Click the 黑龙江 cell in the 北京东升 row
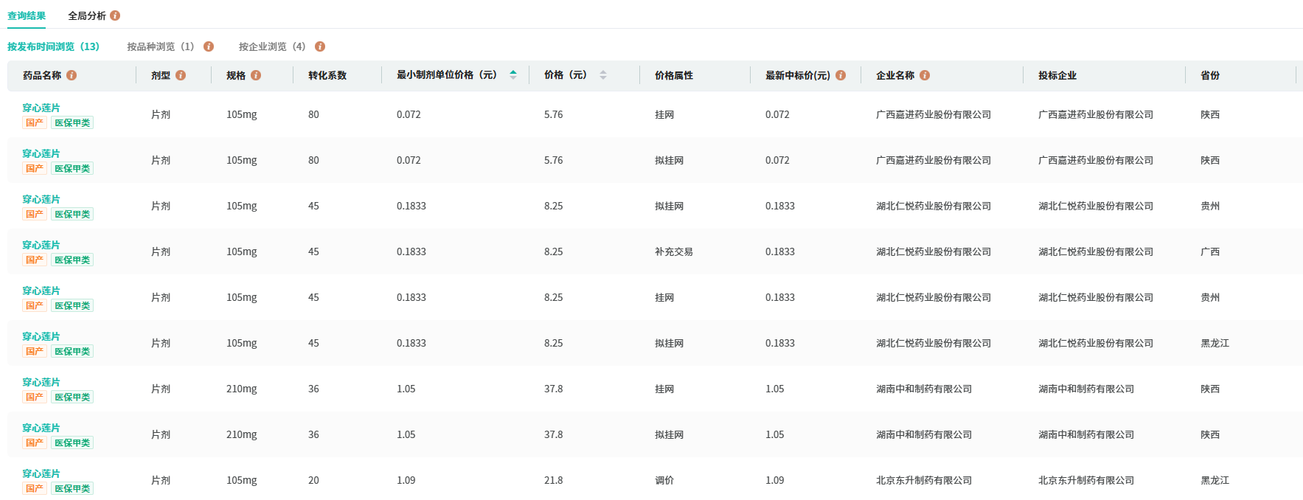 1215,481
